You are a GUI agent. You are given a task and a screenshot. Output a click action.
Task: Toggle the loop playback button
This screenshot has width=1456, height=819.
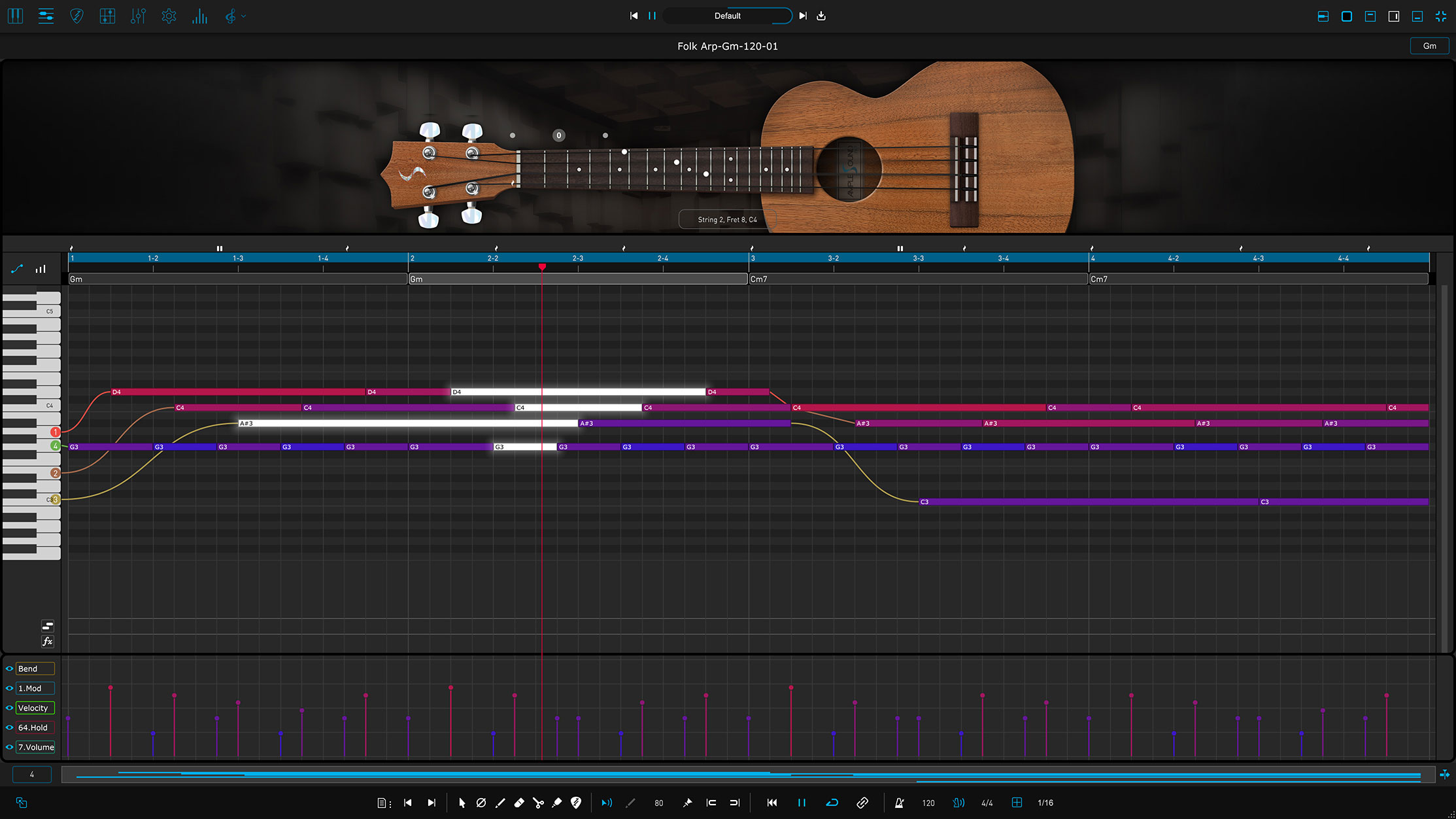click(x=832, y=803)
